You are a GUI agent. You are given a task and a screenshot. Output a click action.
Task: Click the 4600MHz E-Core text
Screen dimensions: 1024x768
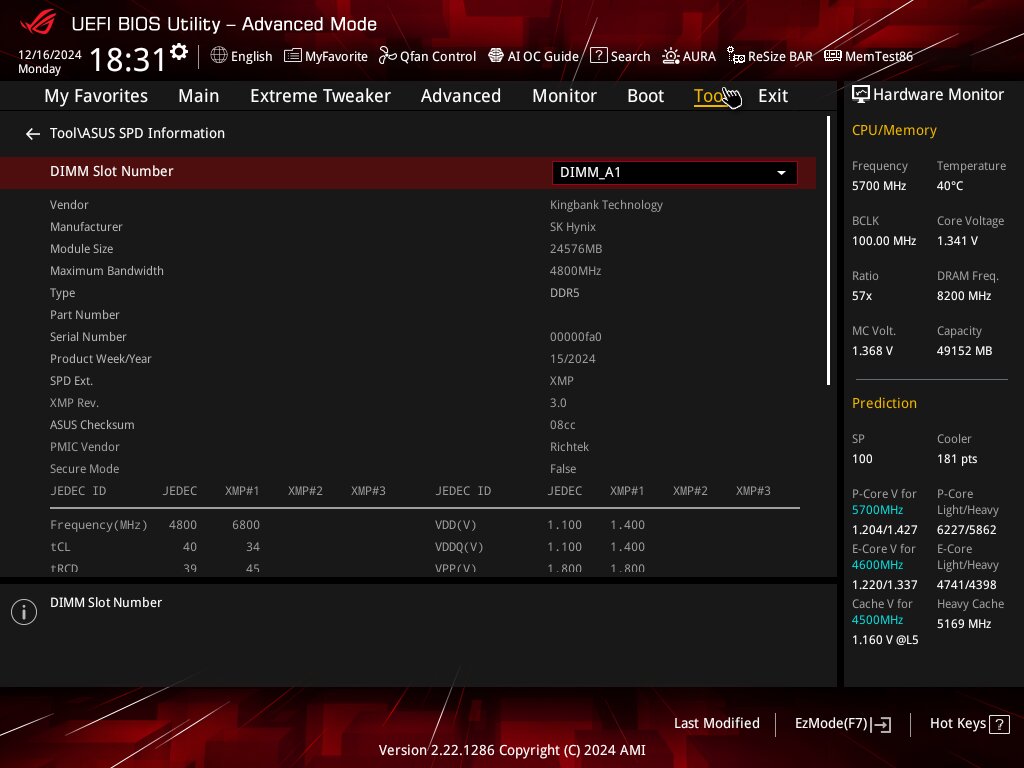[877, 565]
